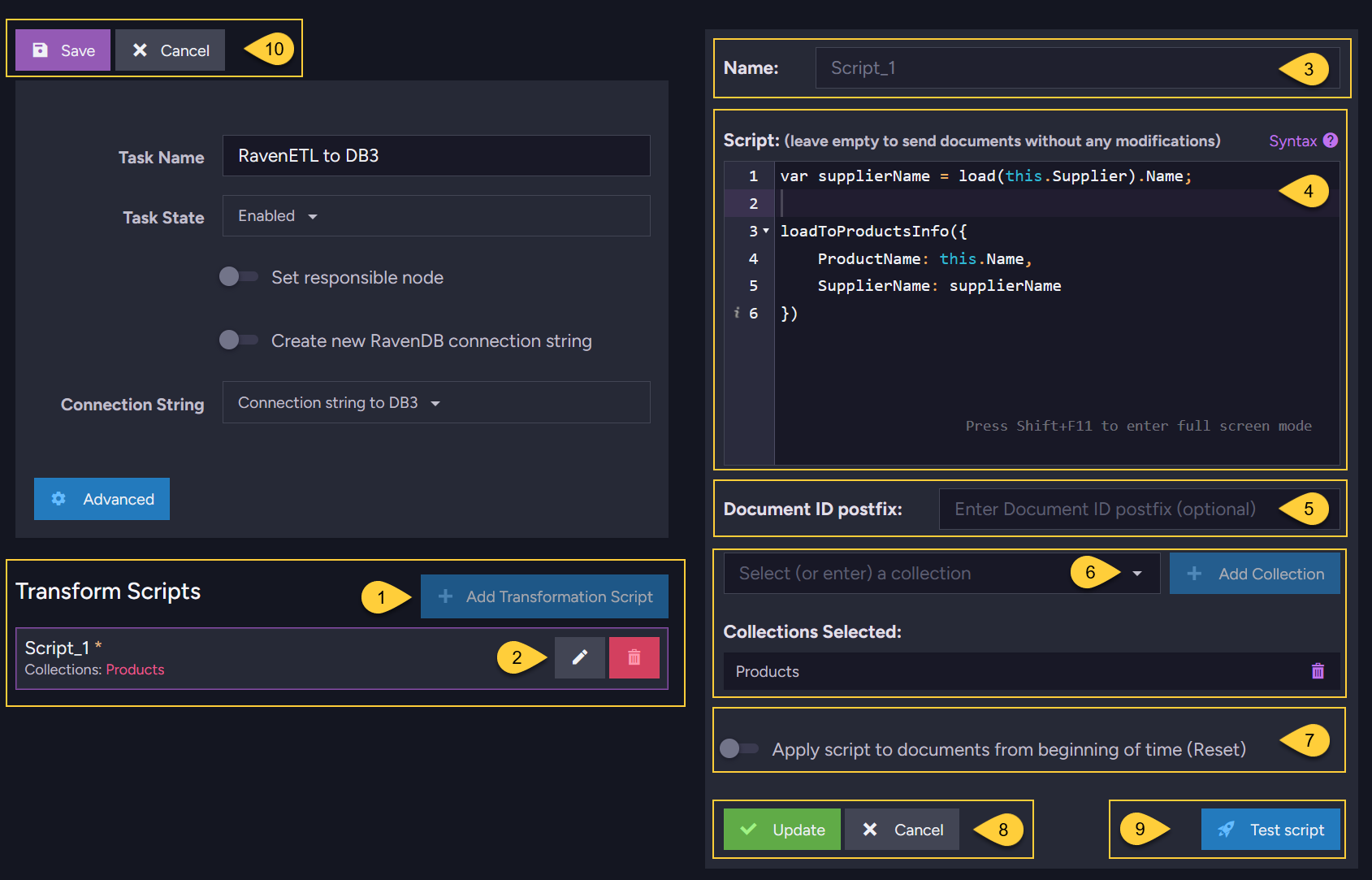The width and height of the screenshot is (1372, 880).
Task: Click Add Collection button
Action: [1254, 574]
